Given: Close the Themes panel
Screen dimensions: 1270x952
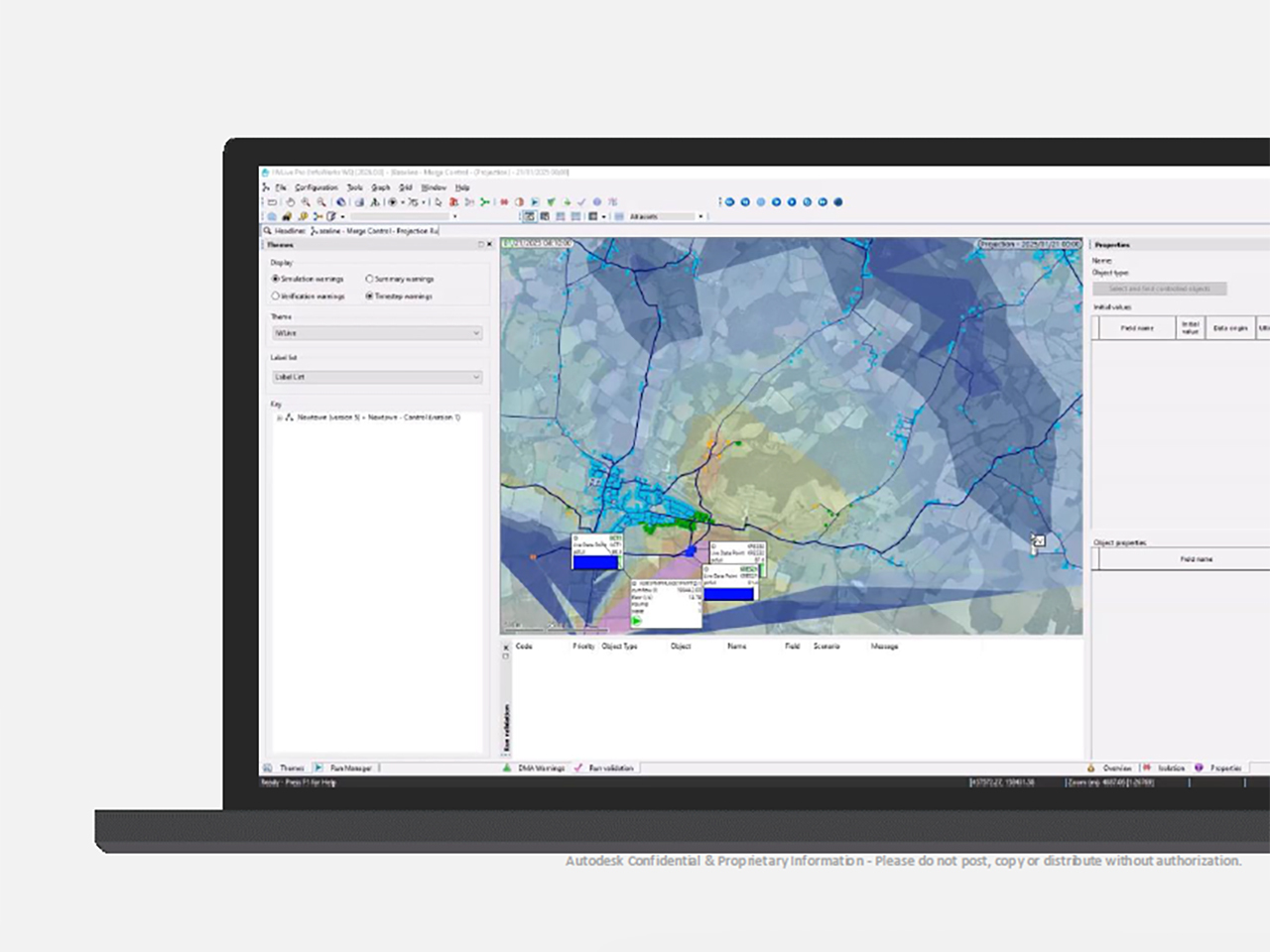Looking at the screenshot, I should tap(489, 244).
